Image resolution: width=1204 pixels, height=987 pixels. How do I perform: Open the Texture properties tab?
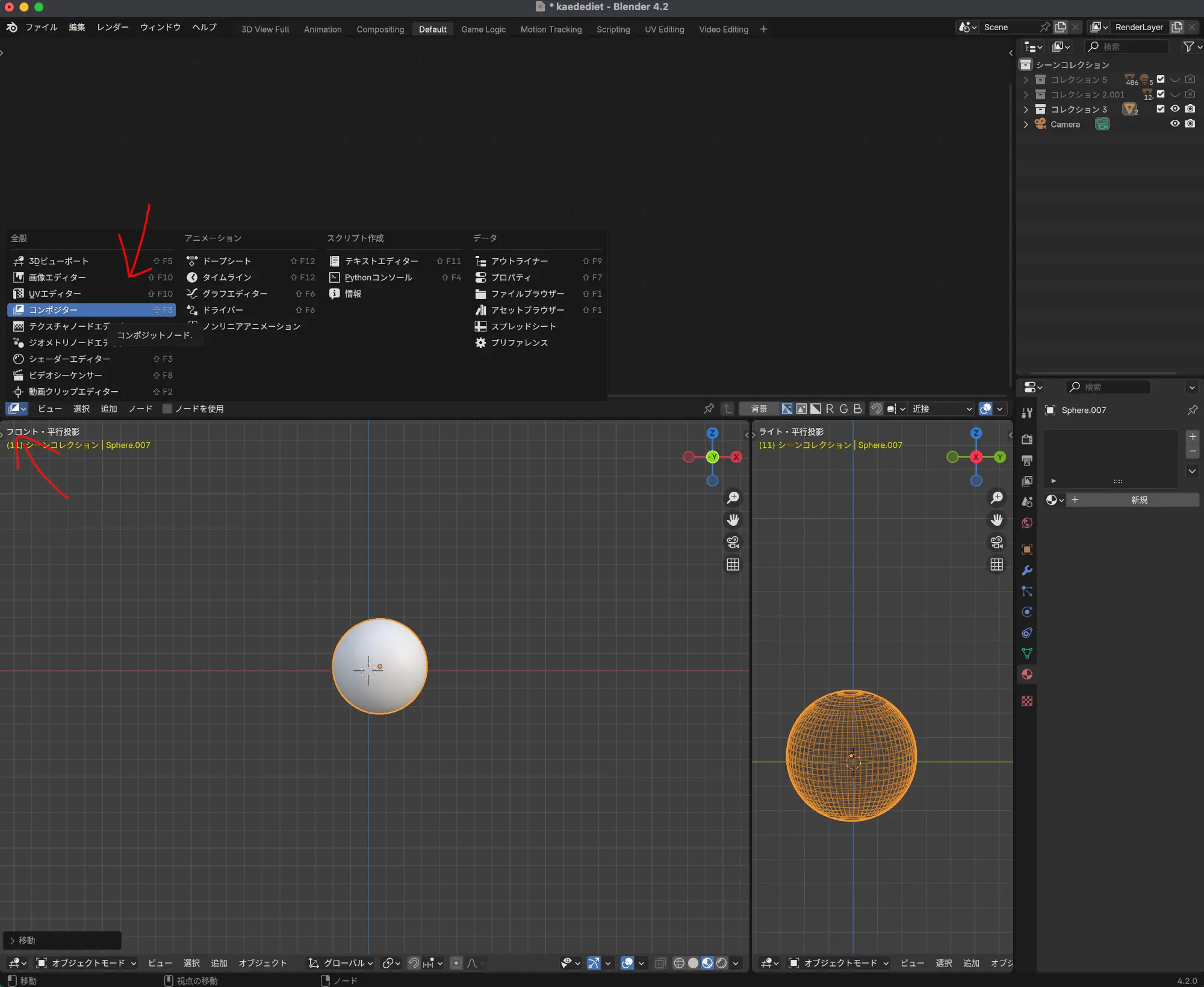1027,701
